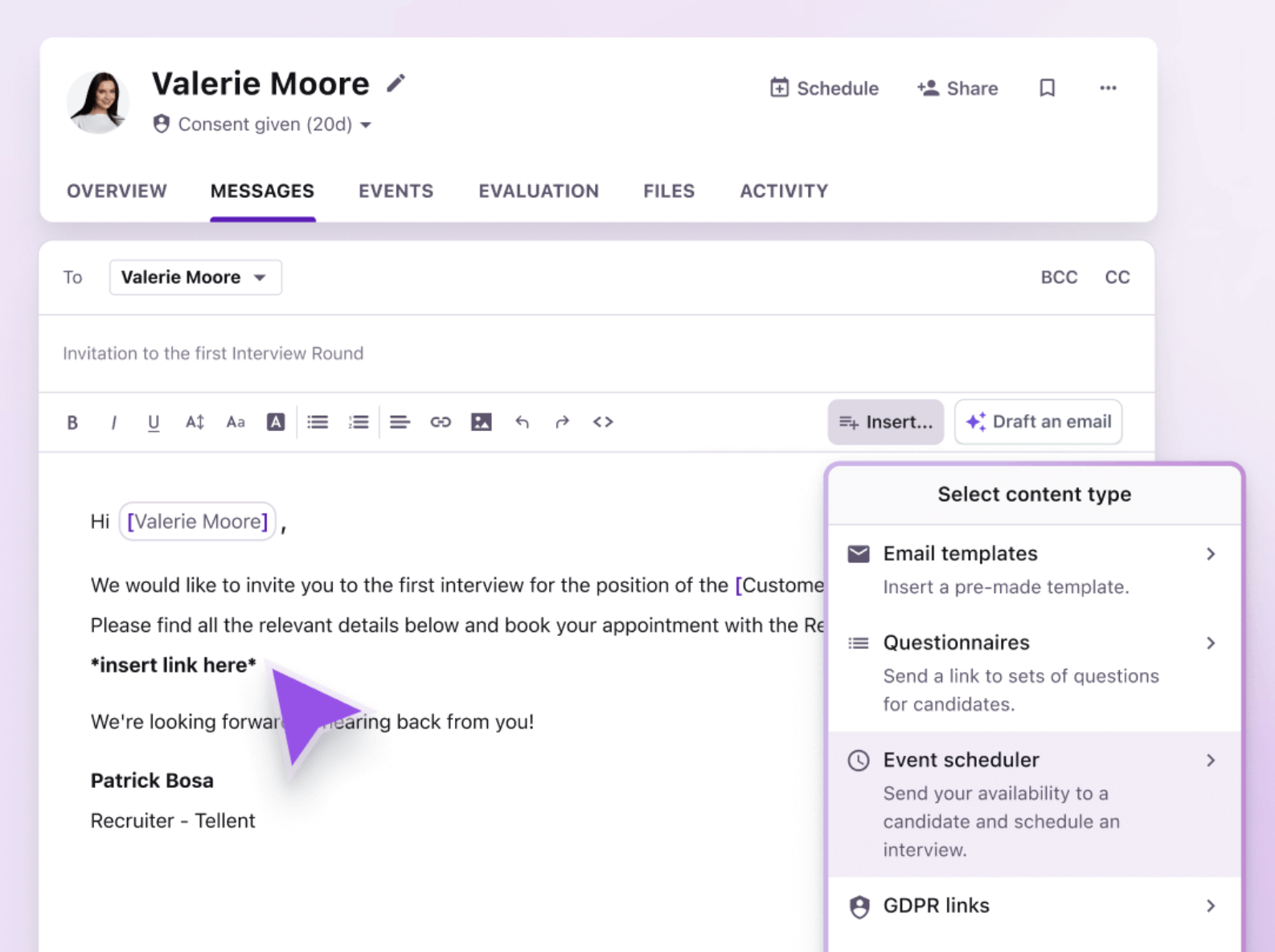Open the Valerie Moore recipient dropdown

click(195, 277)
